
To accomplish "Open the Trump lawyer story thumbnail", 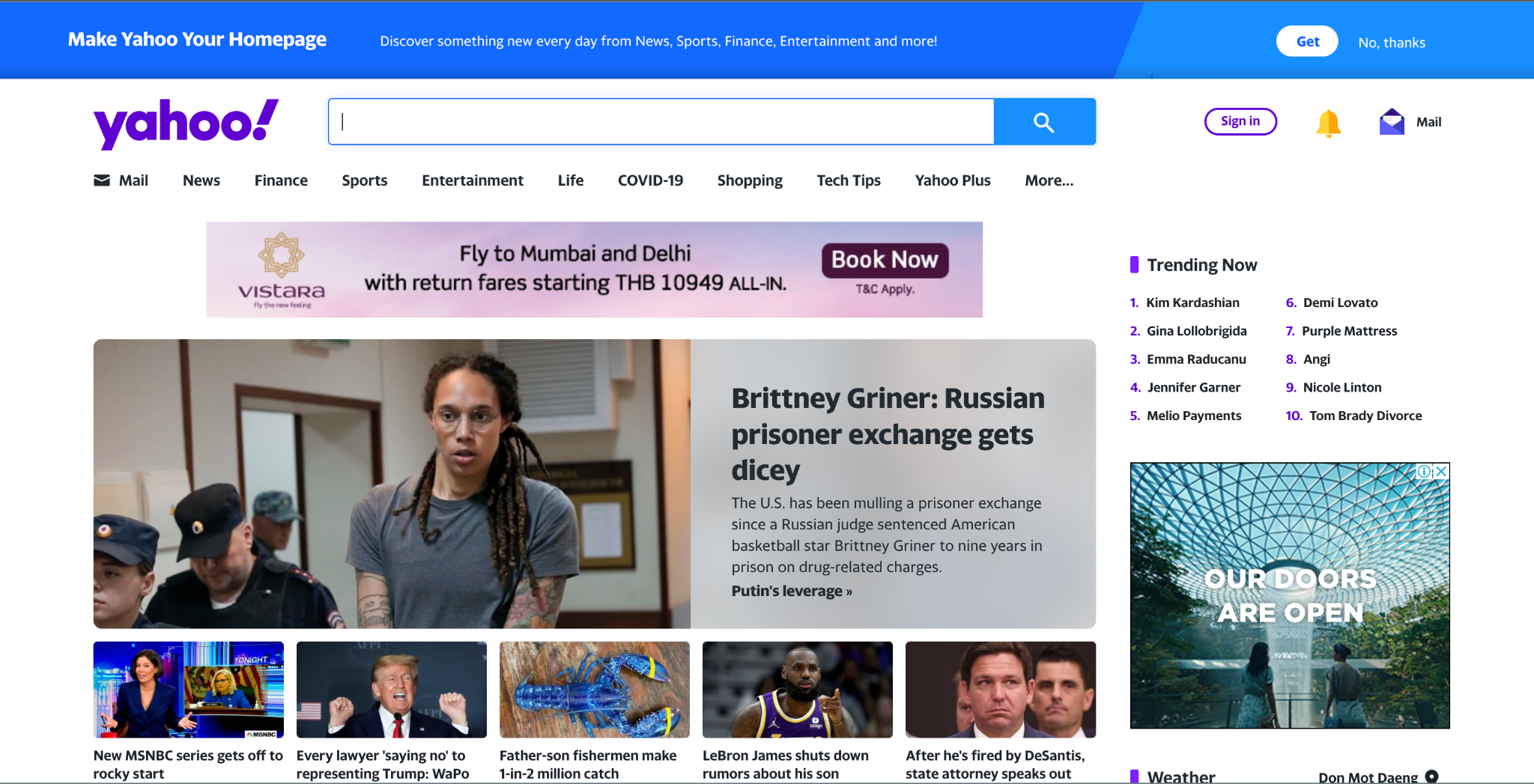I will [x=392, y=690].
